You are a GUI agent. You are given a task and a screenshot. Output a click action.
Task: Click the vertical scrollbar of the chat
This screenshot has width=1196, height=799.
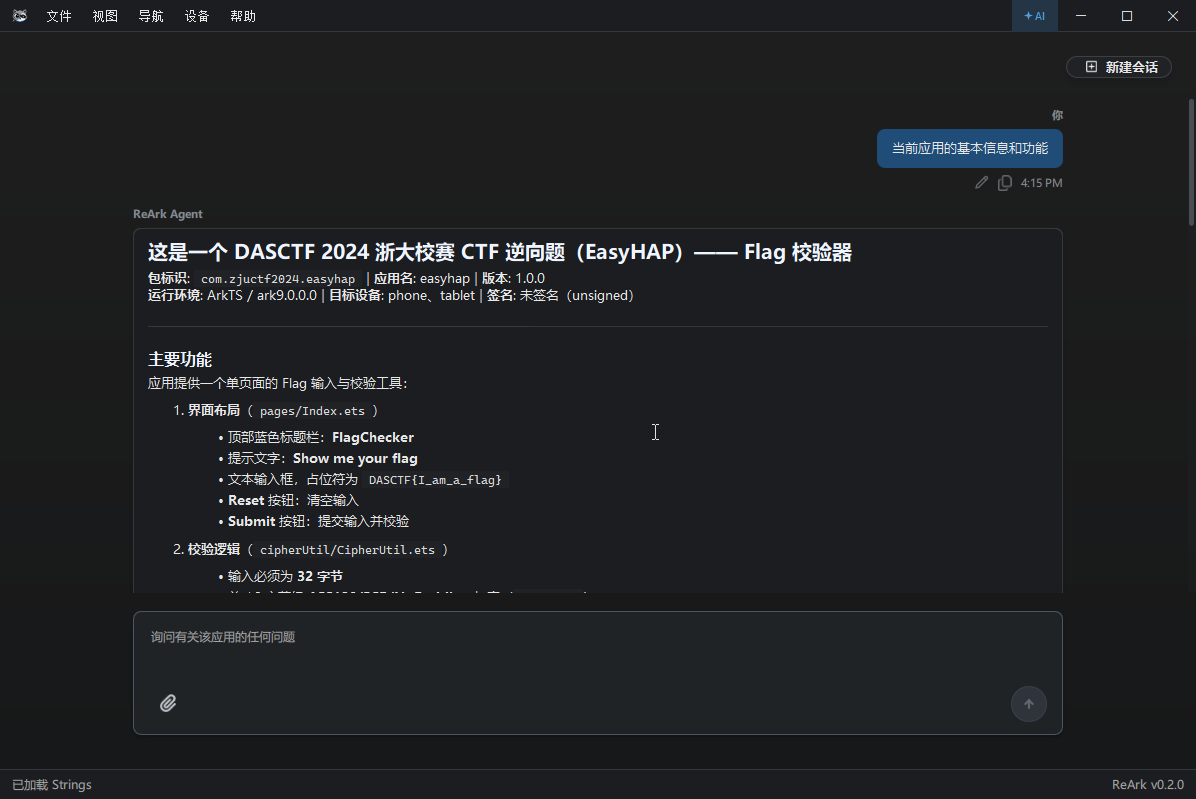click(1191, 162)
